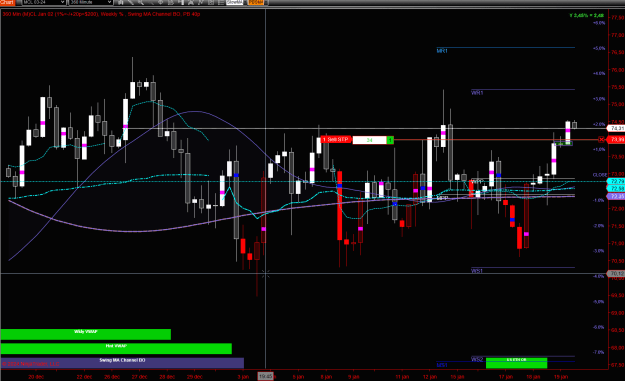
Task: Open the drawing tools pencil icon
Action: pyautogui.click(x=130, y=2)
